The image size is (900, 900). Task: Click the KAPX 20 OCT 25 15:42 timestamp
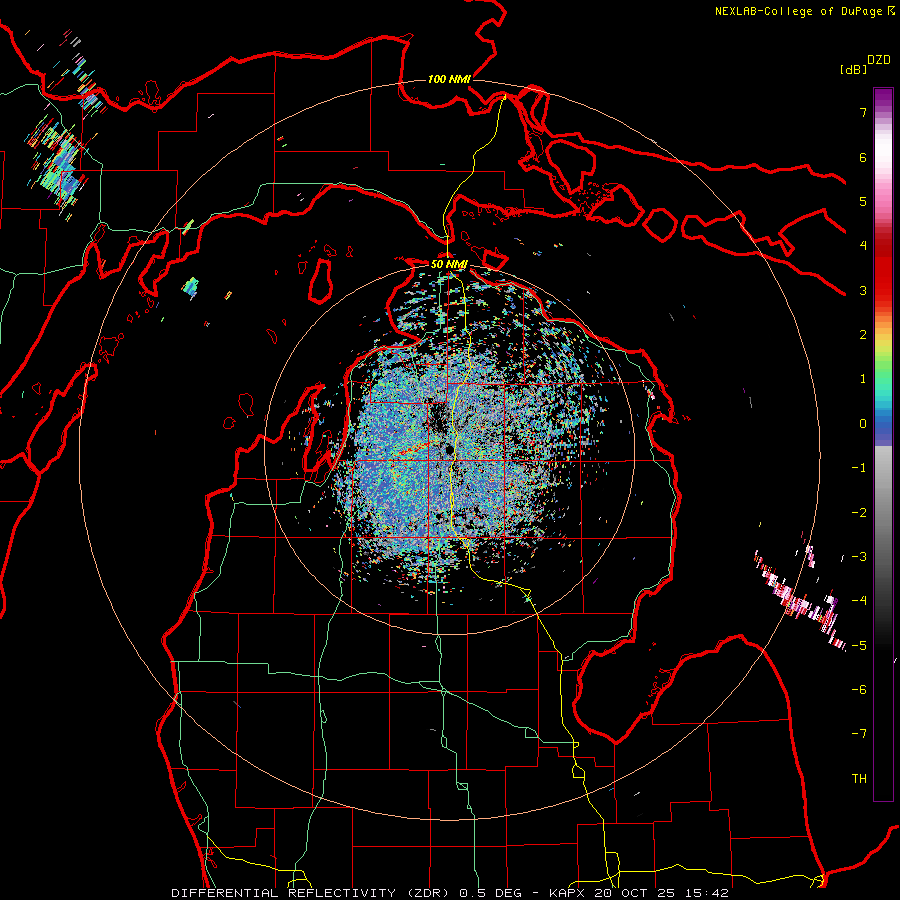(639, 893)
